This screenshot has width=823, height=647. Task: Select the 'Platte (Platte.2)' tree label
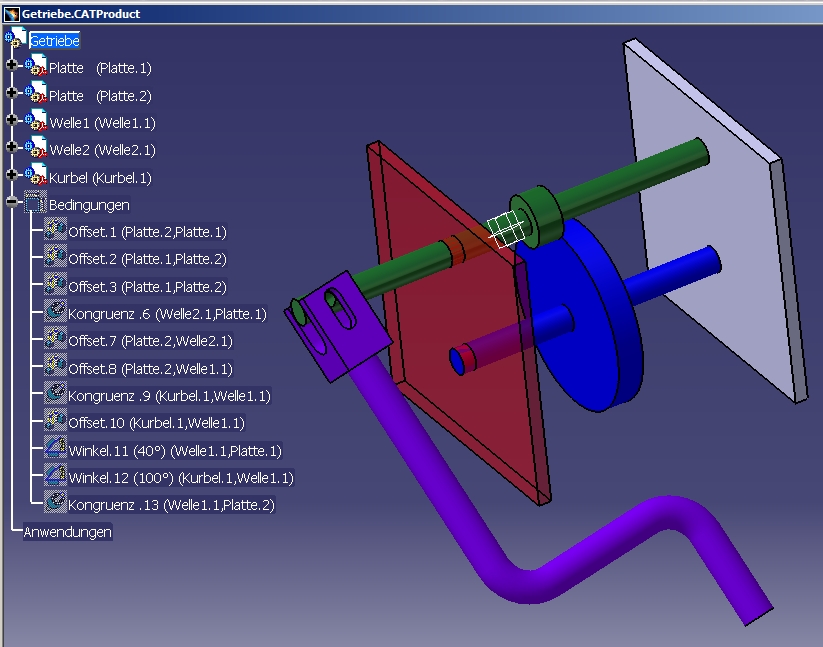tap(100, 96)
